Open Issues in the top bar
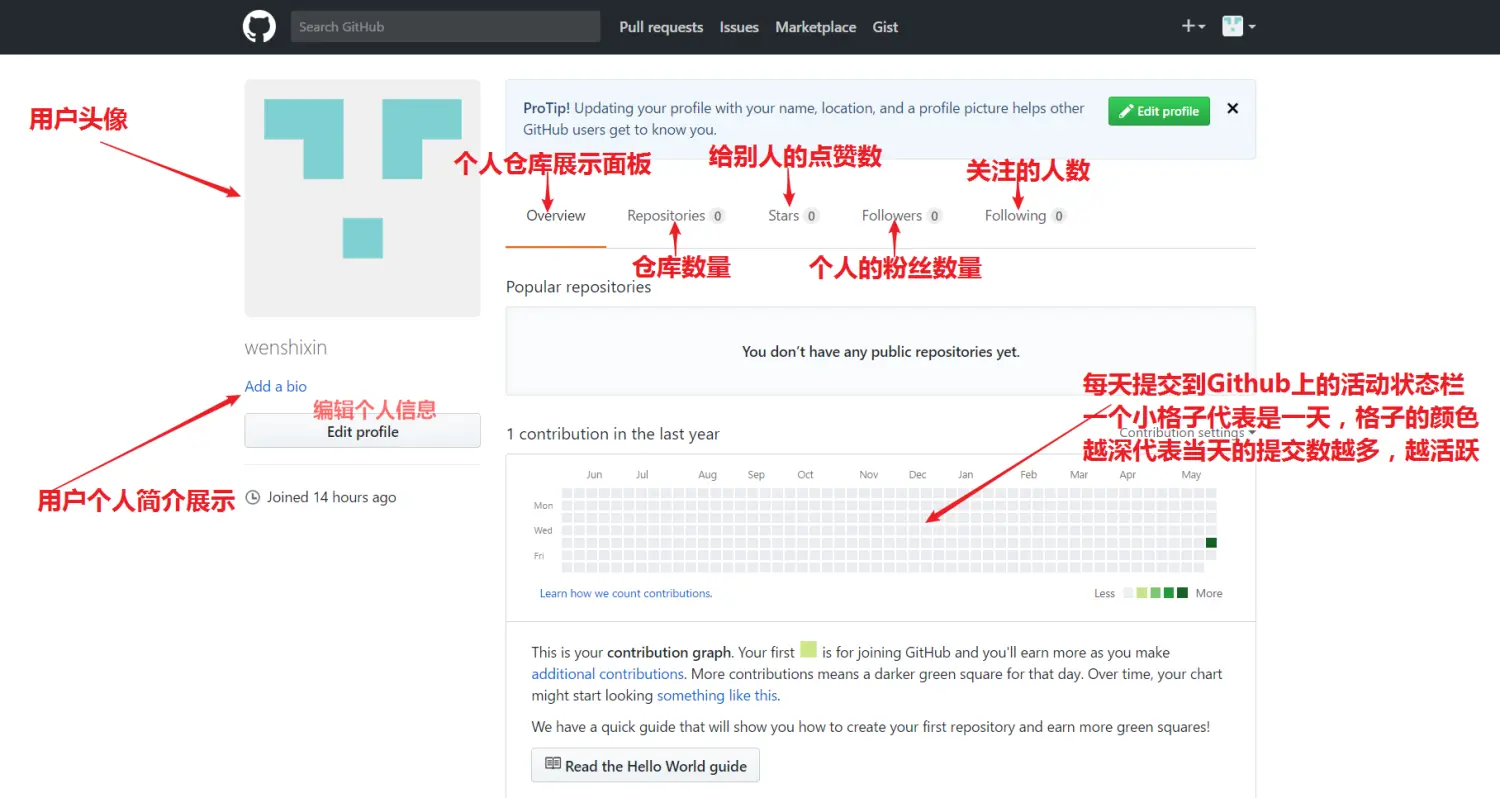Screen dimensions: 1500x798 click(739, 27)
